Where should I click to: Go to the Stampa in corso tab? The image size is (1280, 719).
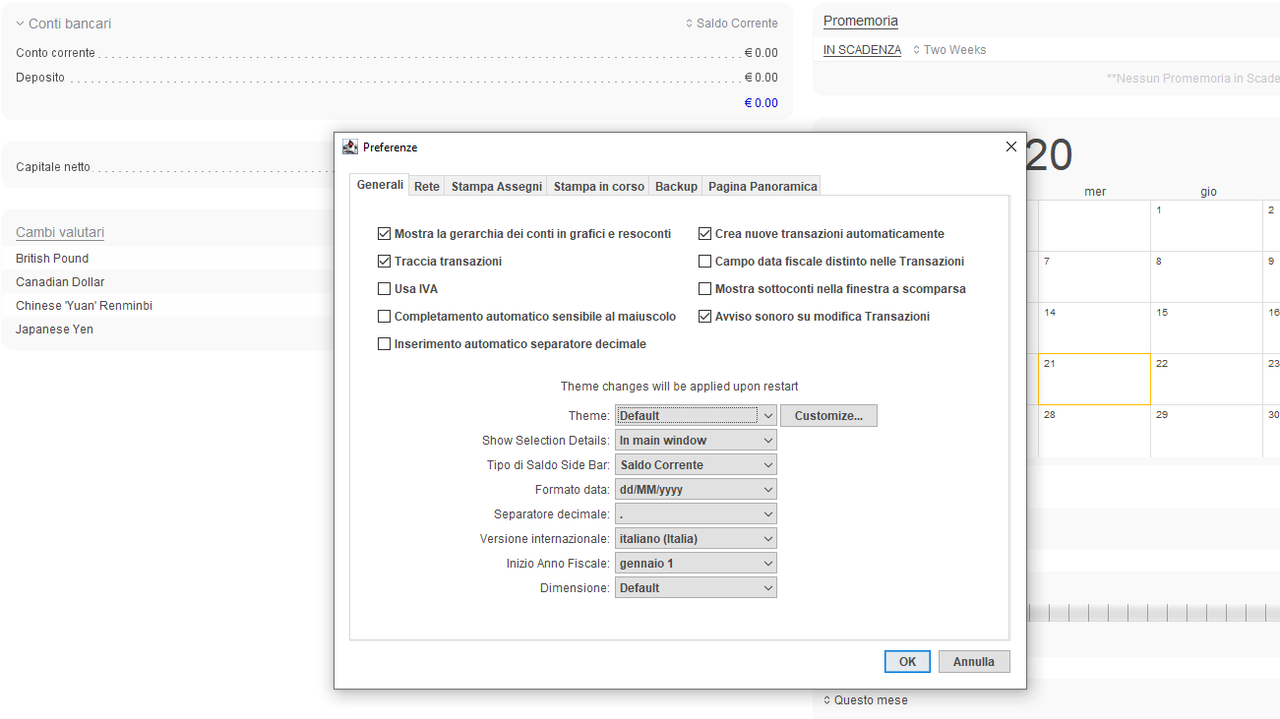[x=599, y=186]
